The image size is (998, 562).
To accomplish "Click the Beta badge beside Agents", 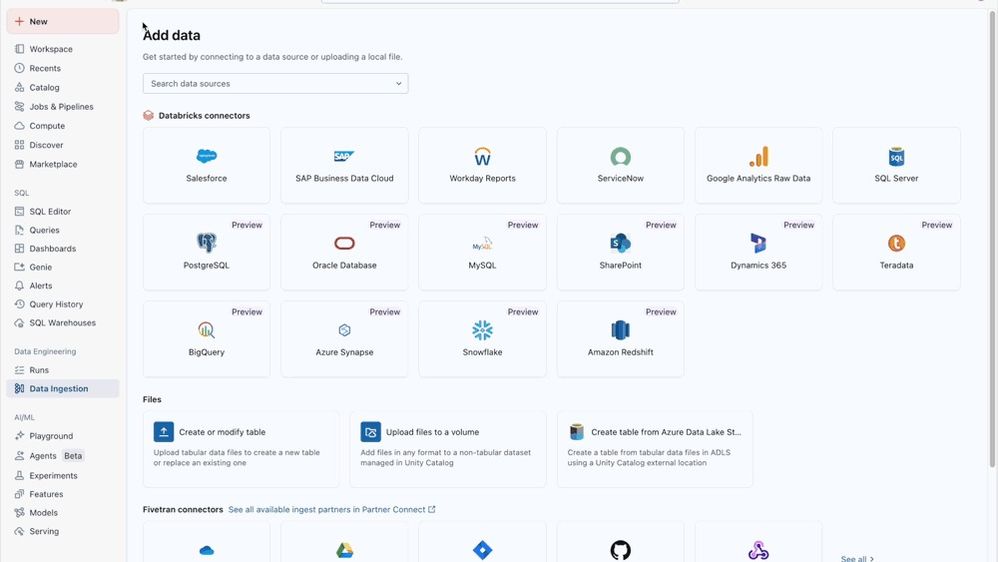I will [x=73, y=456].
